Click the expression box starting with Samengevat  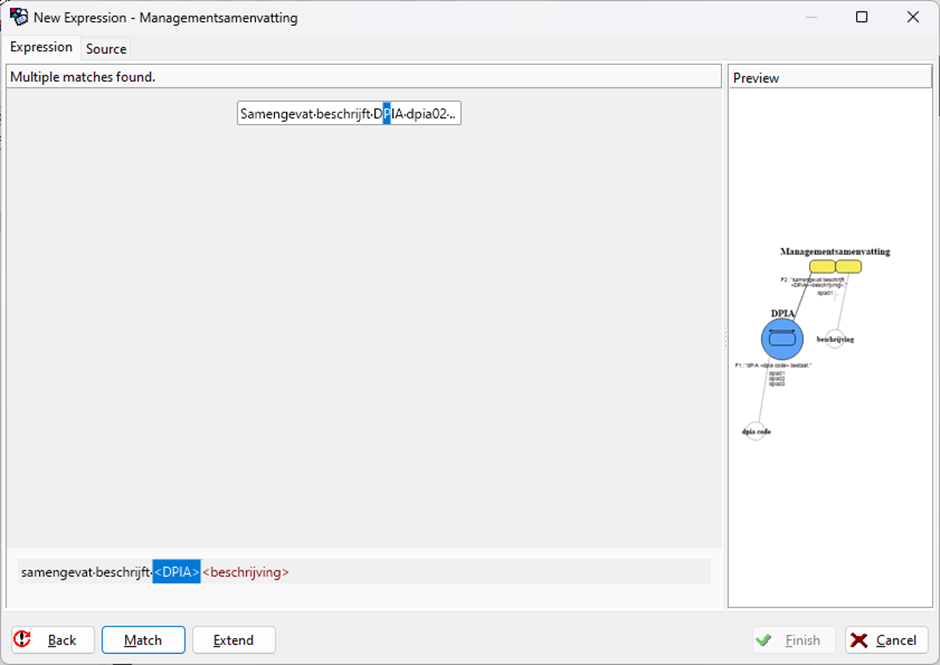tap(348, 114)
